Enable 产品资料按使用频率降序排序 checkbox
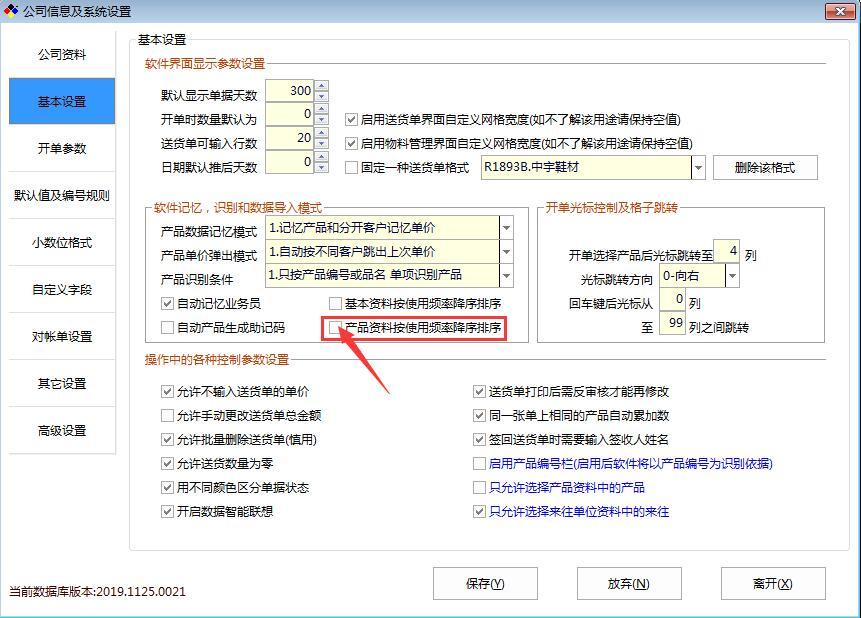861x618 pixels. [x=335, y=327]
